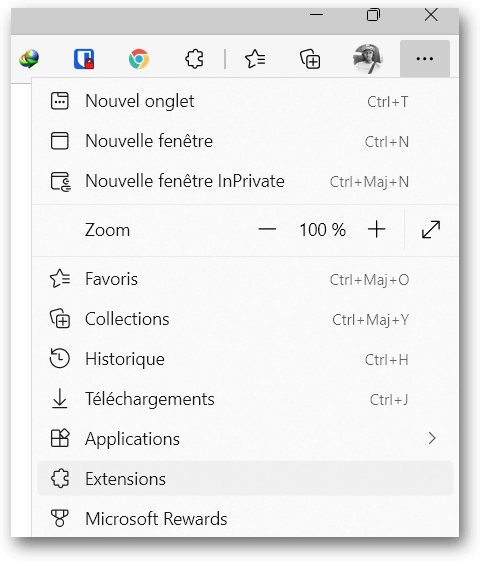Enter full screen with diagonal arrow icon
This screenshot has width=480, height=561.
[x=431, y=229]
